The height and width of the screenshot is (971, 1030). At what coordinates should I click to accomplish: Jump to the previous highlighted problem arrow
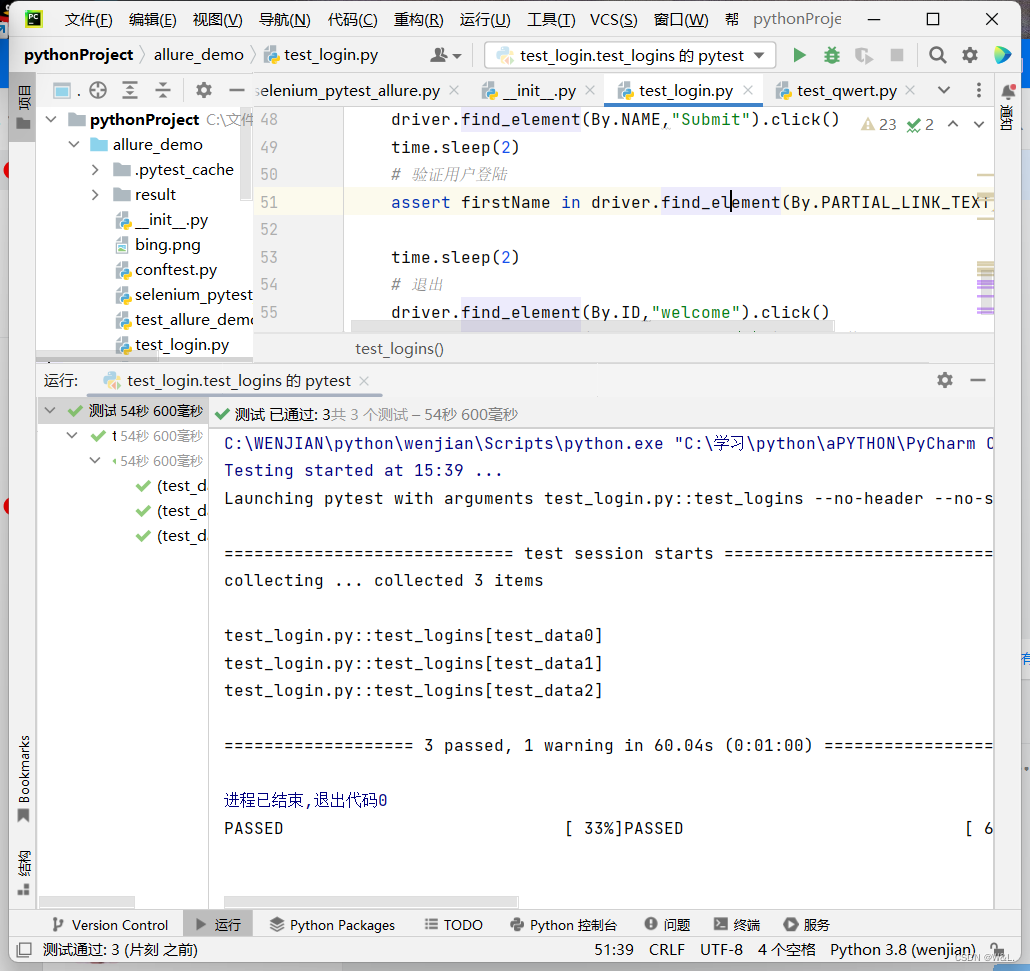click(x=953, y=124)
